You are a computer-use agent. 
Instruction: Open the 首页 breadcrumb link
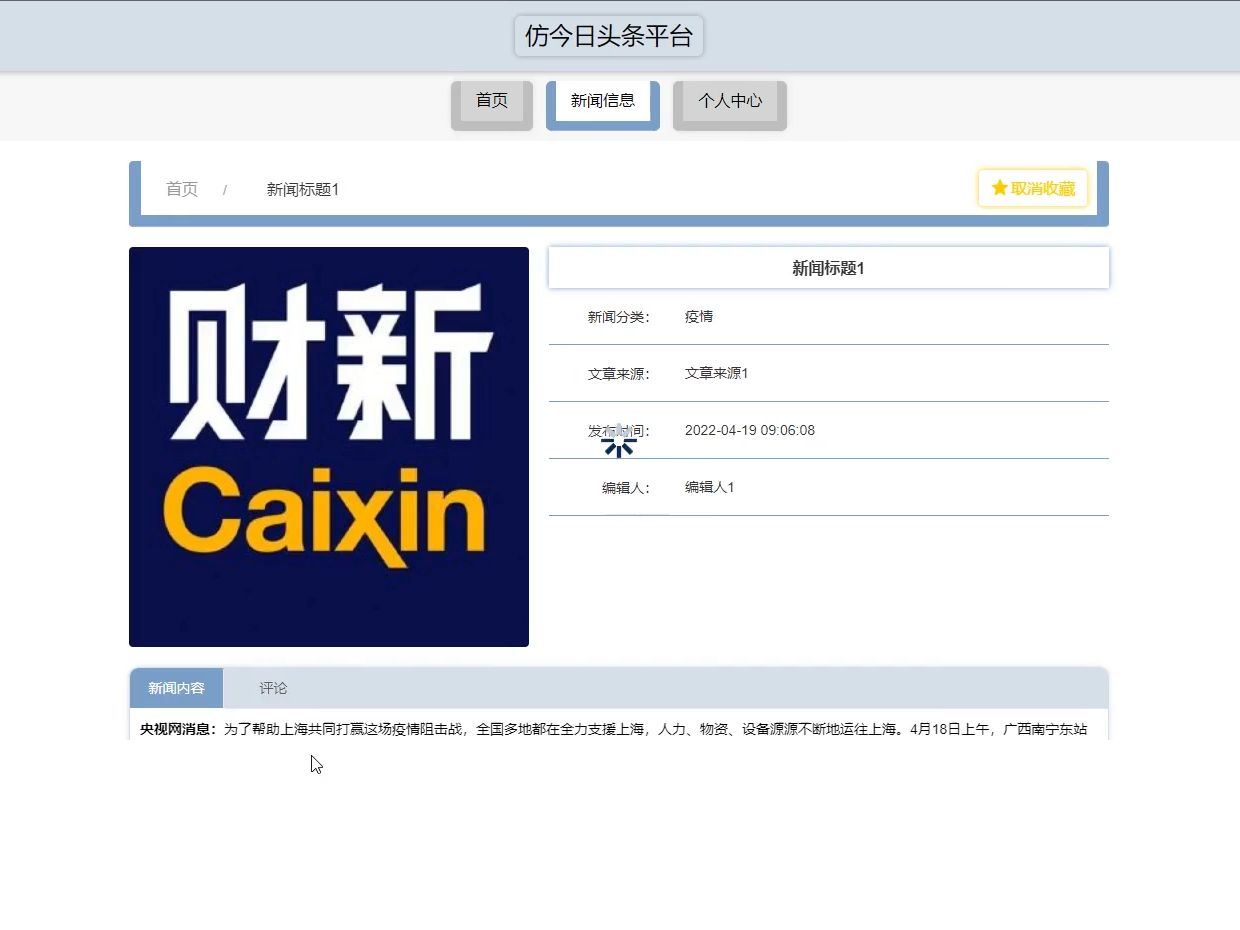pyautogui.click(x=181, y=188)
